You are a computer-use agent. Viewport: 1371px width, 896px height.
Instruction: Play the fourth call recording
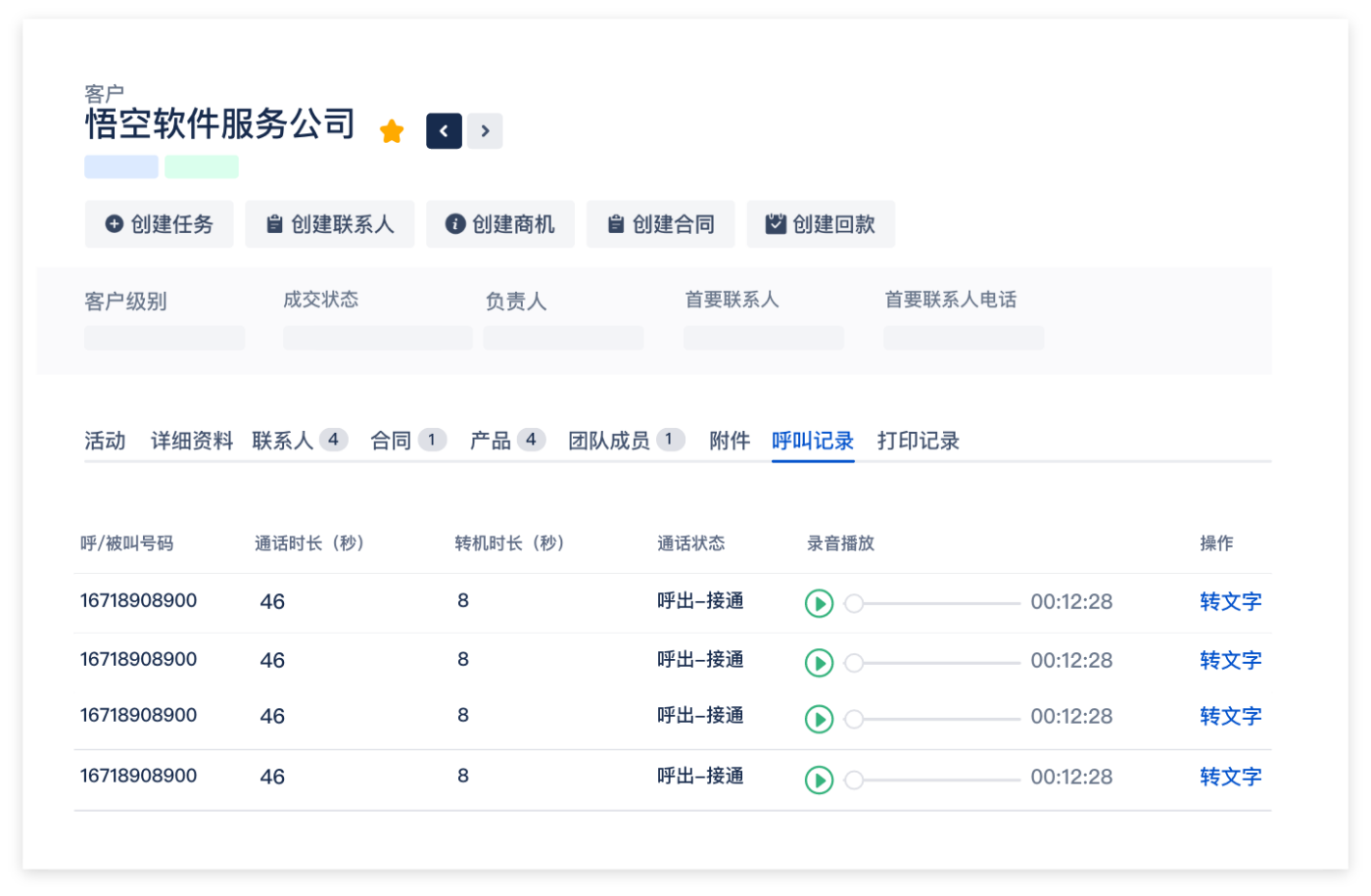[x=819, y=779]
